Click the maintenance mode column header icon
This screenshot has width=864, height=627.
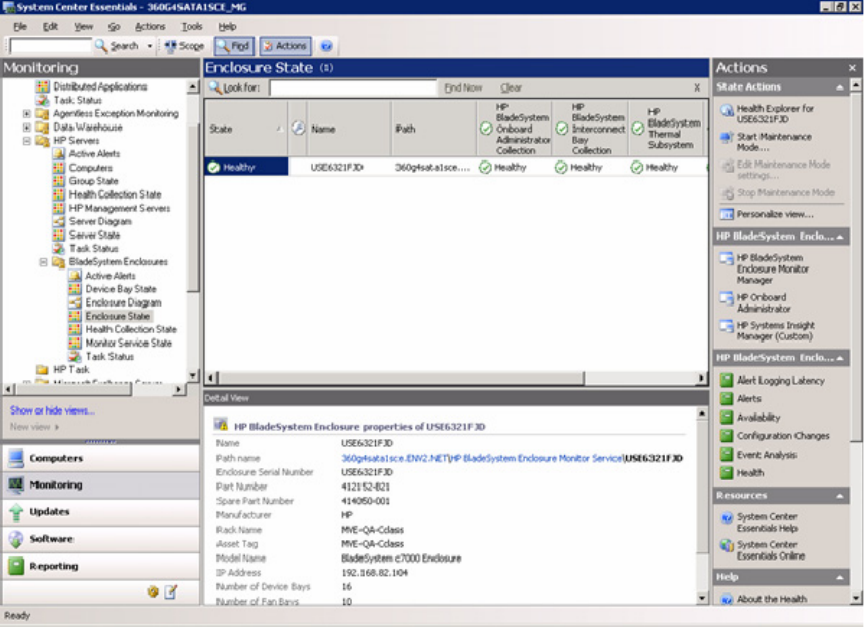click(x=298, y=129)
